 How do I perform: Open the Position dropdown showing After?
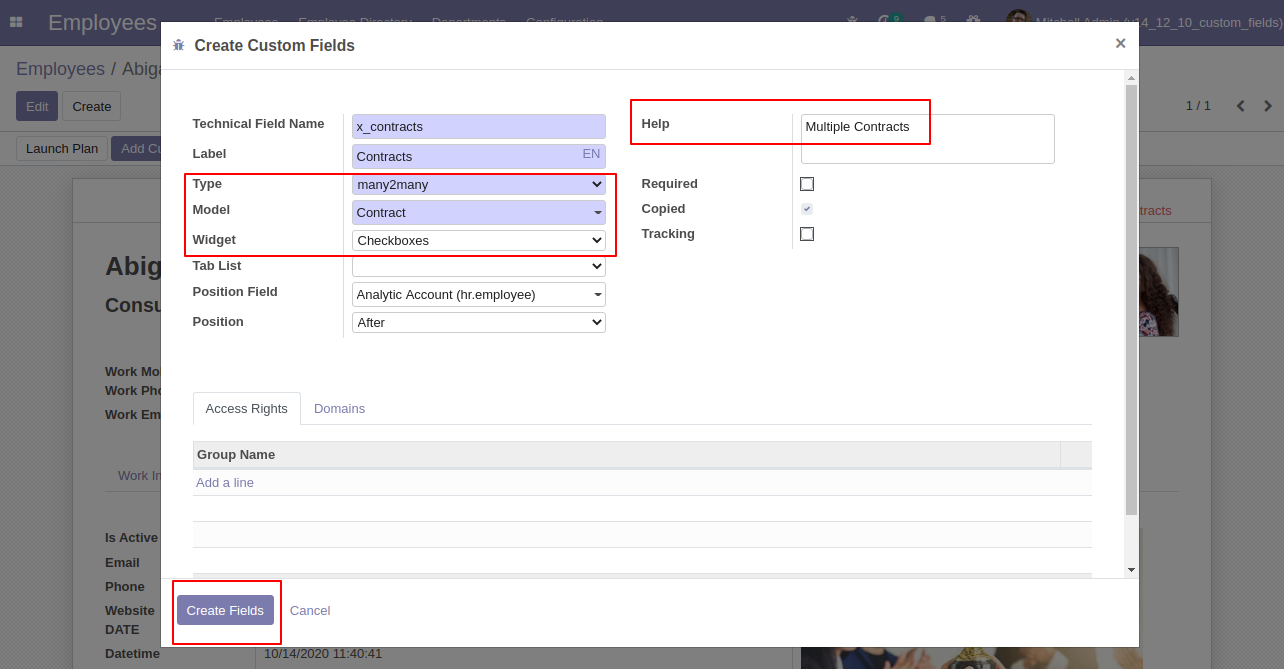pyautogui.click(x=479, y=323)
